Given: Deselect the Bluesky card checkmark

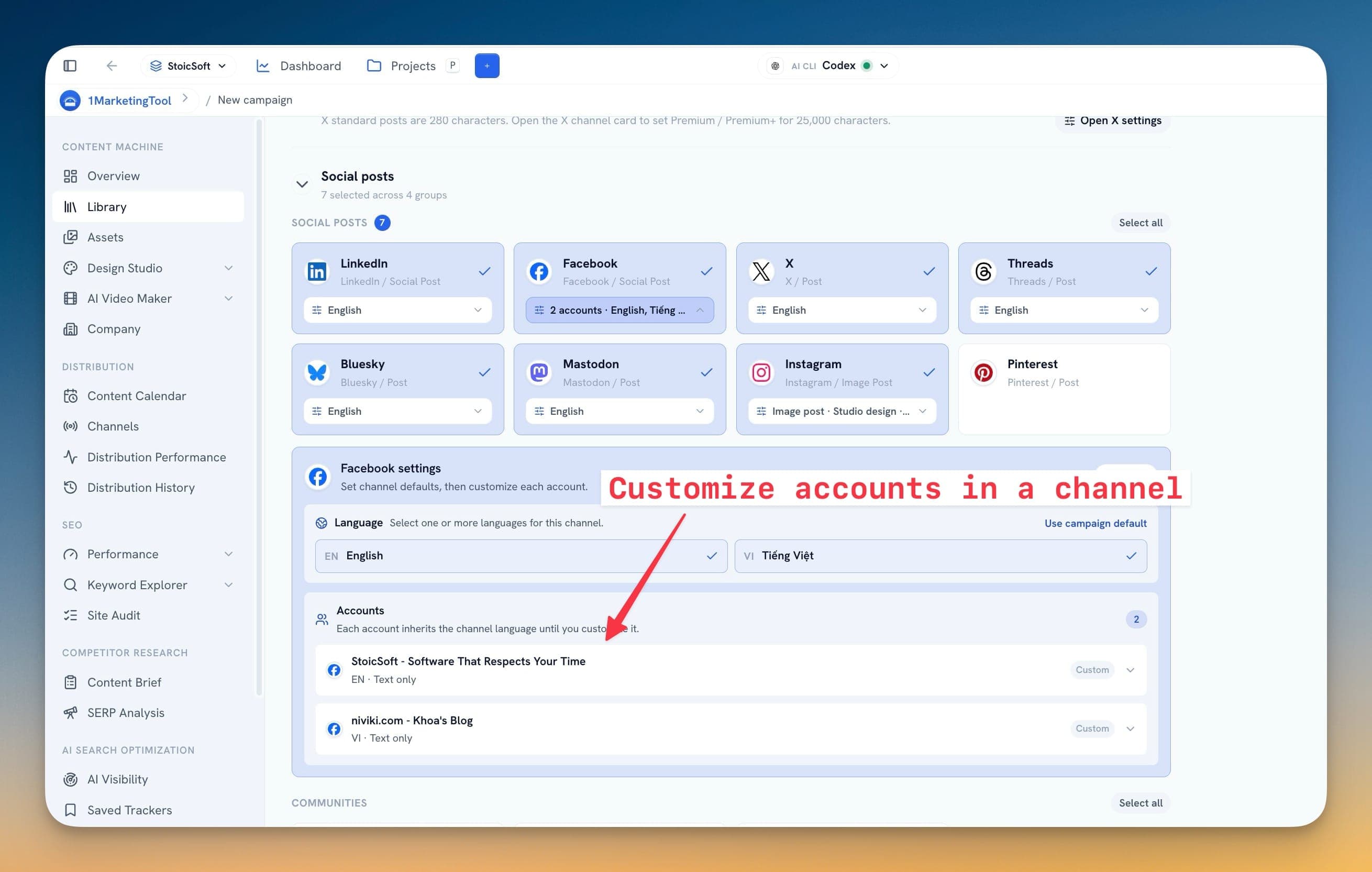Looking at the screenshot, I should coord(484,372).
